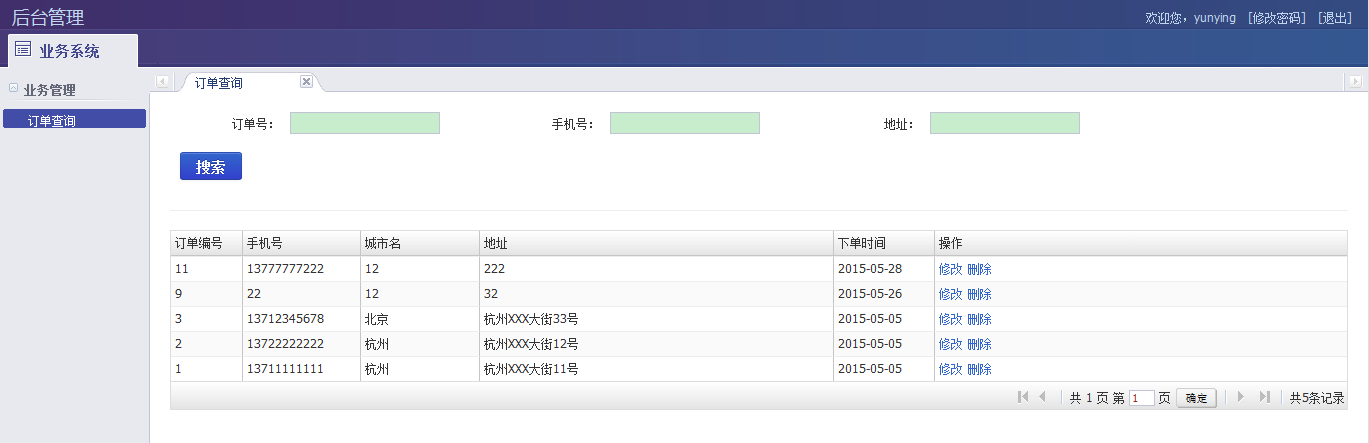Switch to the 订单查询 content tab
The height and width of the screenshot is (443, 1369).
[218, 83]
